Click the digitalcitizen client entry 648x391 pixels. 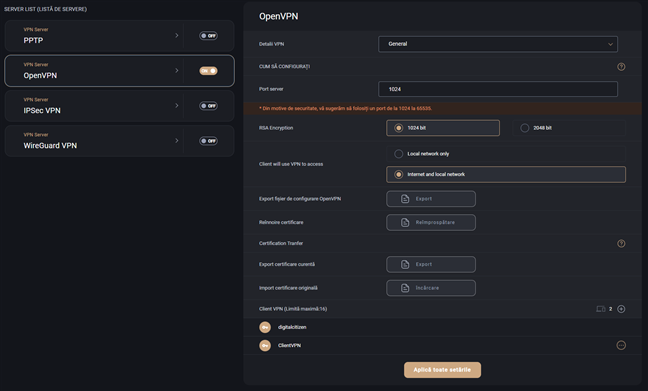[442, 327]
